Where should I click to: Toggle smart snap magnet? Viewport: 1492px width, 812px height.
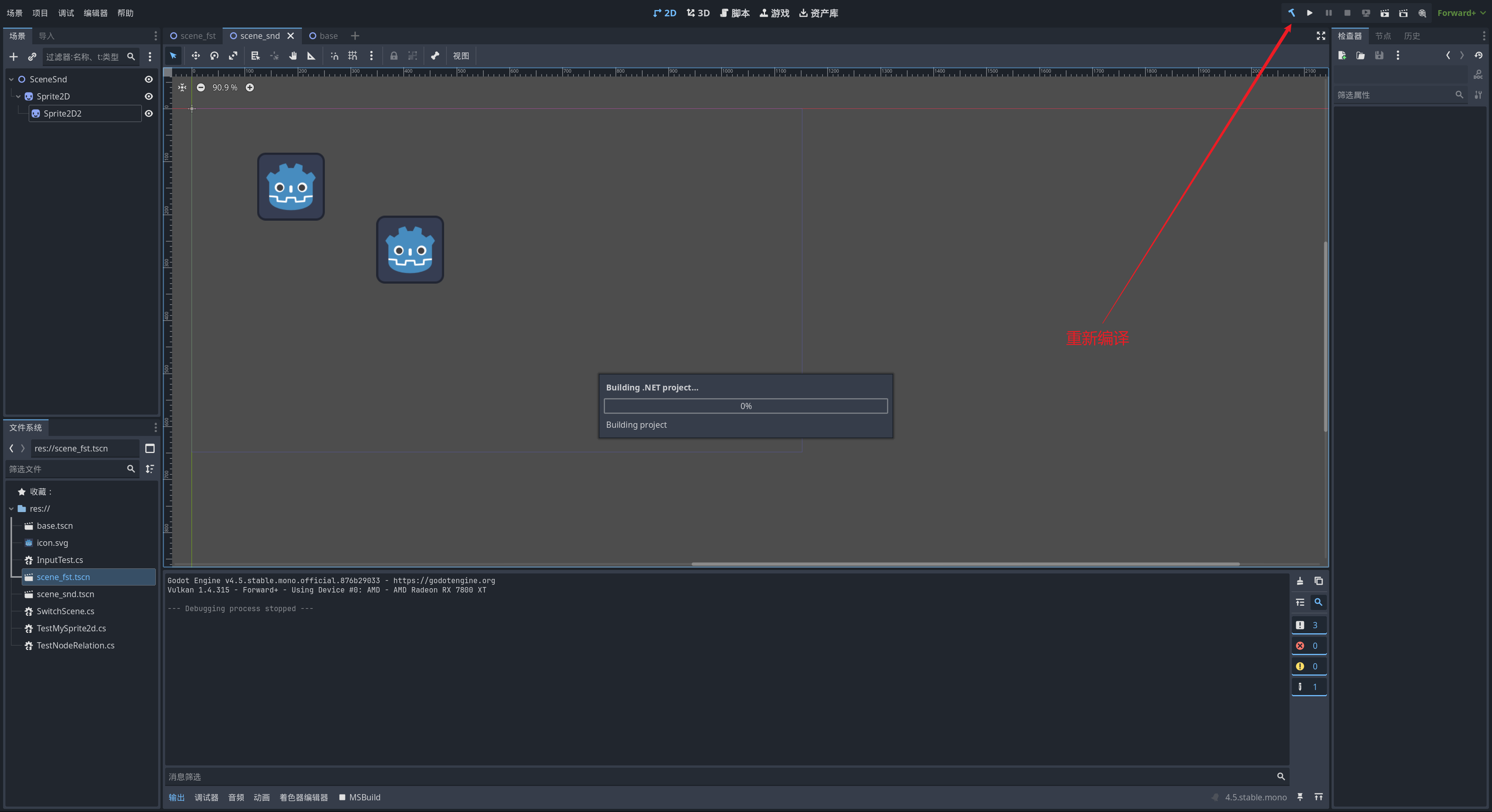(334, 56)
